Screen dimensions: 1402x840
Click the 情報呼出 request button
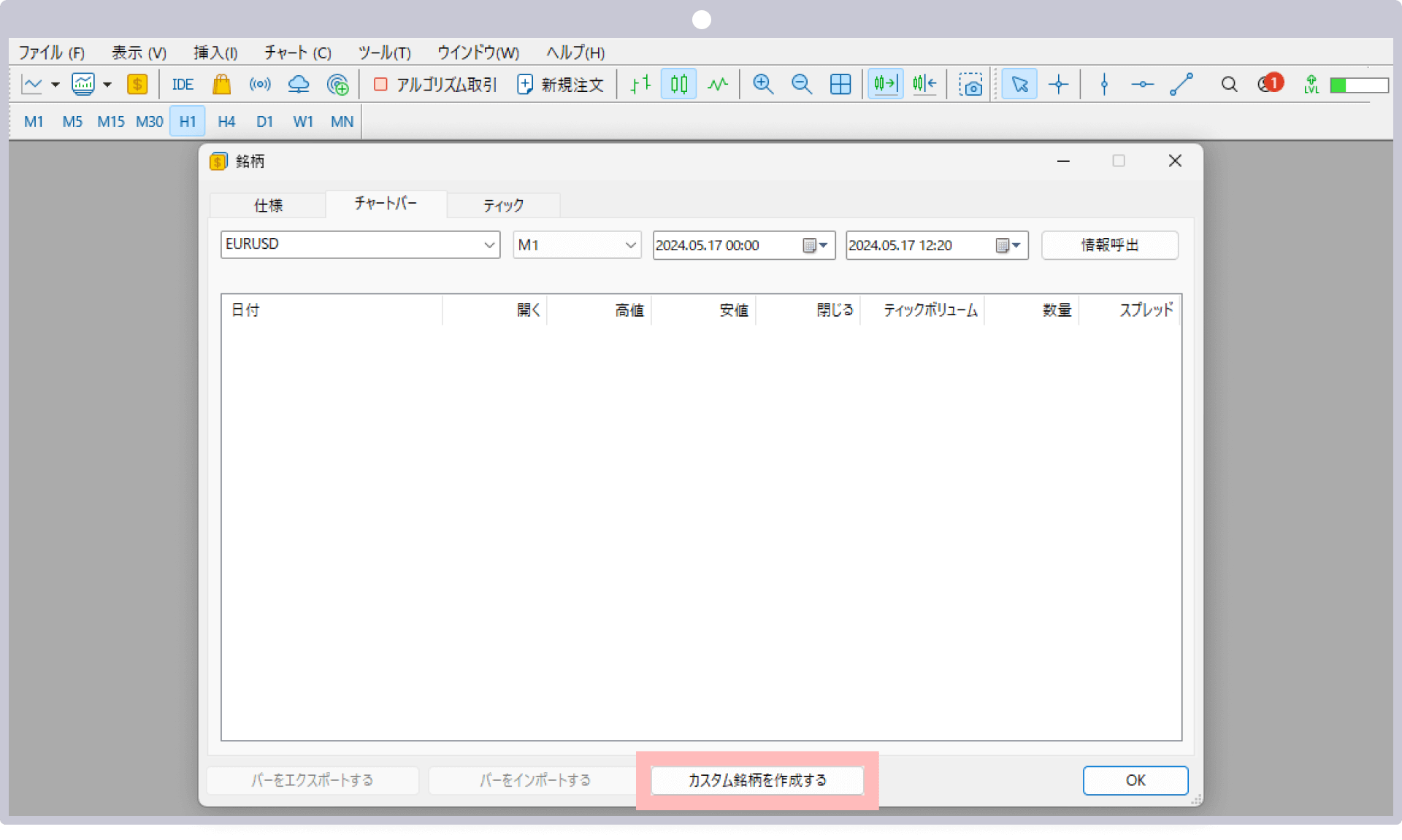pyautogui.click(x=1109, y=245)
